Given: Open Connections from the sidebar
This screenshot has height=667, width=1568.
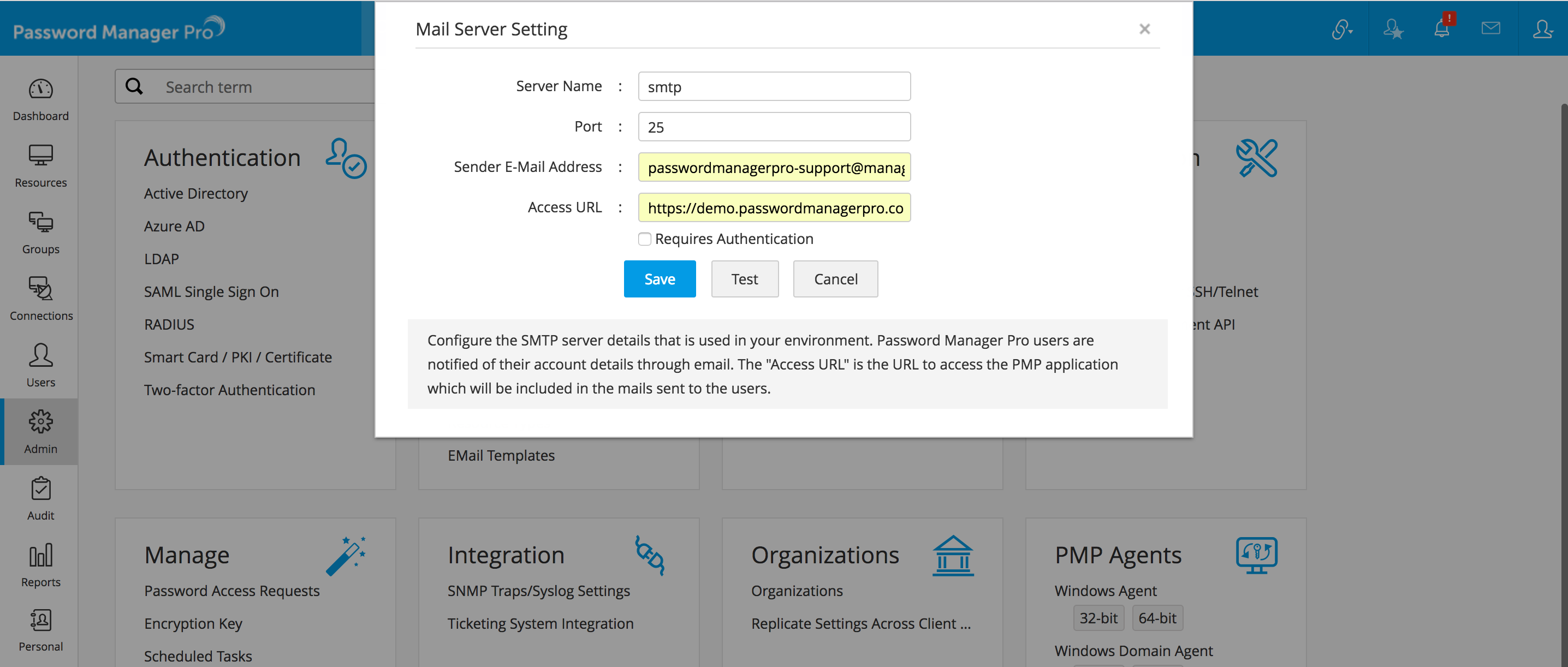Looking at the screenshot, I should (x=40, y=299).
